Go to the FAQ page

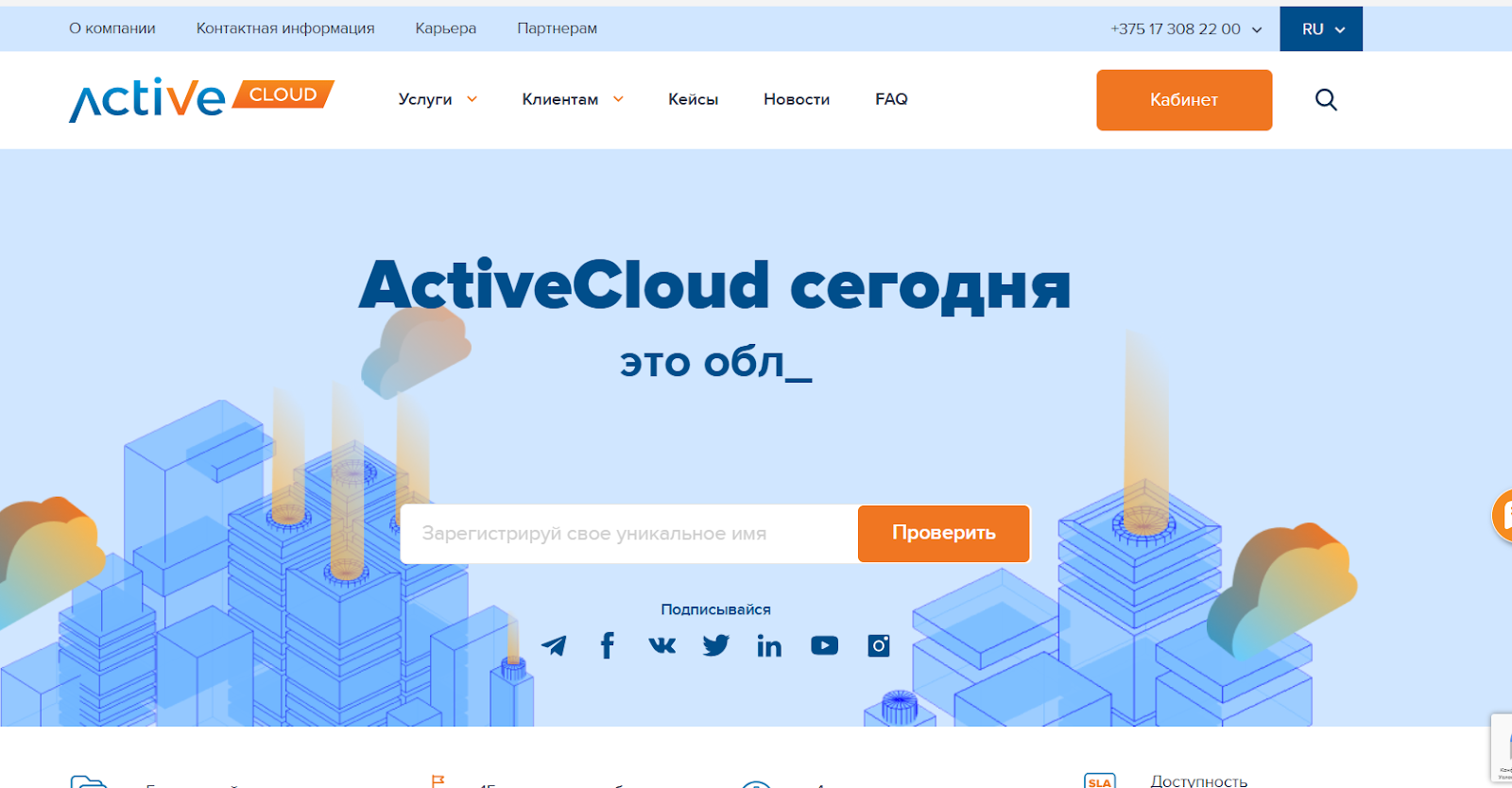(891, 99)
